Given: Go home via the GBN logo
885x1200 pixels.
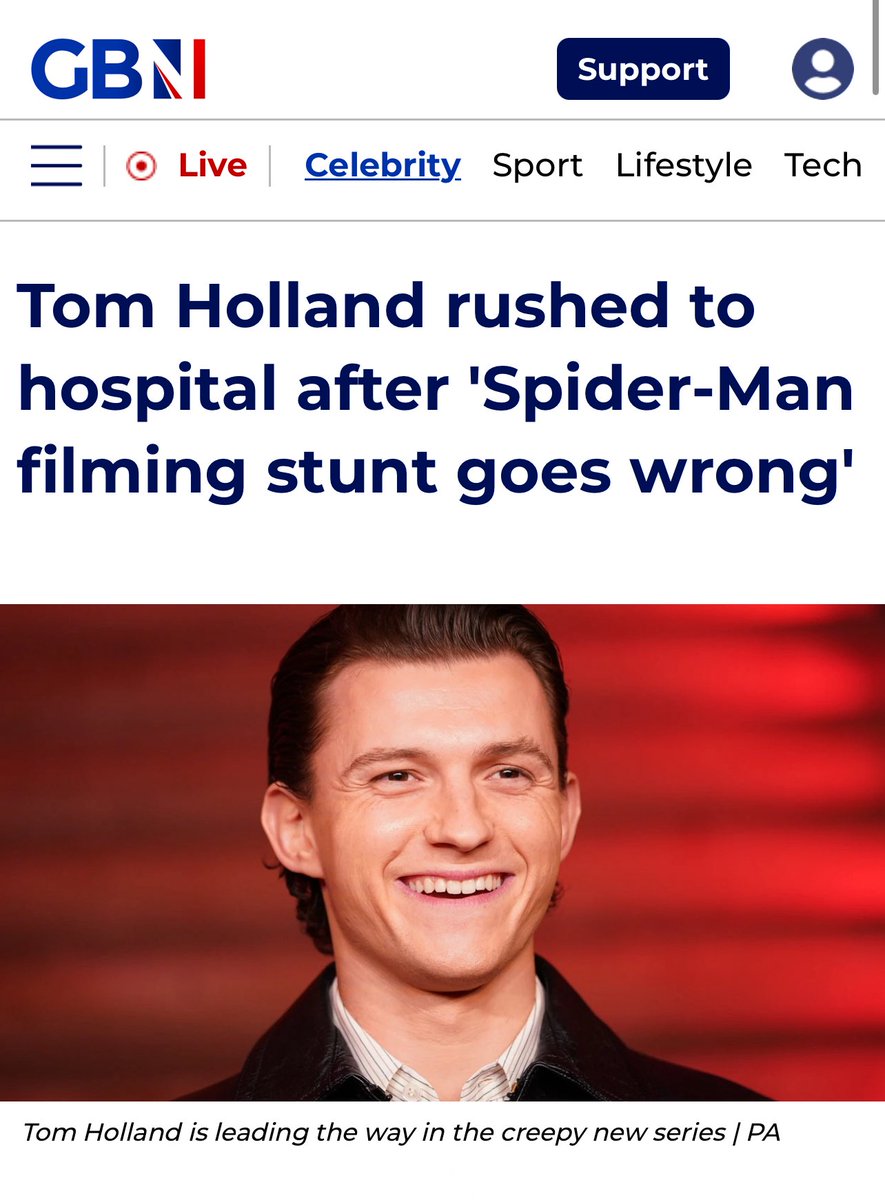Looking at the screenshot, I should pyautogui.click(x=118, y=69).
